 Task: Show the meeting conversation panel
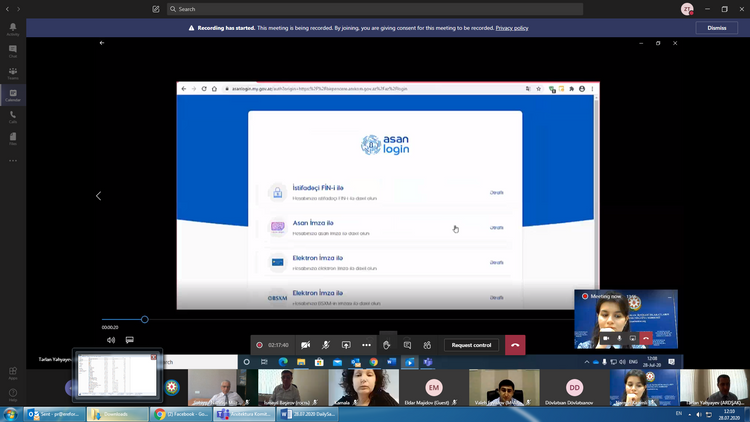407,345
